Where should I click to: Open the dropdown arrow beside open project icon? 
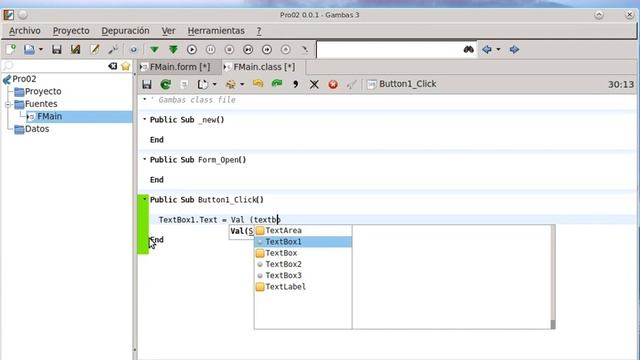(x=41, y=50)
